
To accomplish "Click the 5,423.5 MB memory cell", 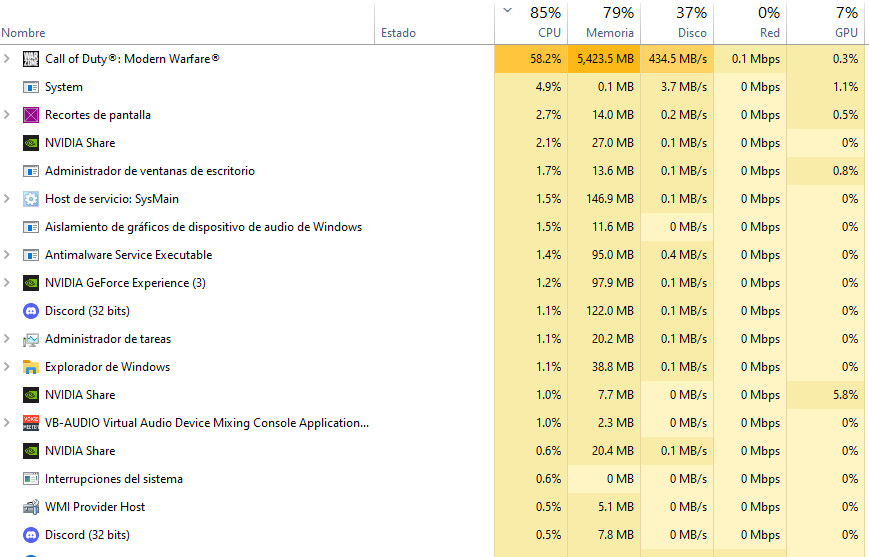I will 604,59.
